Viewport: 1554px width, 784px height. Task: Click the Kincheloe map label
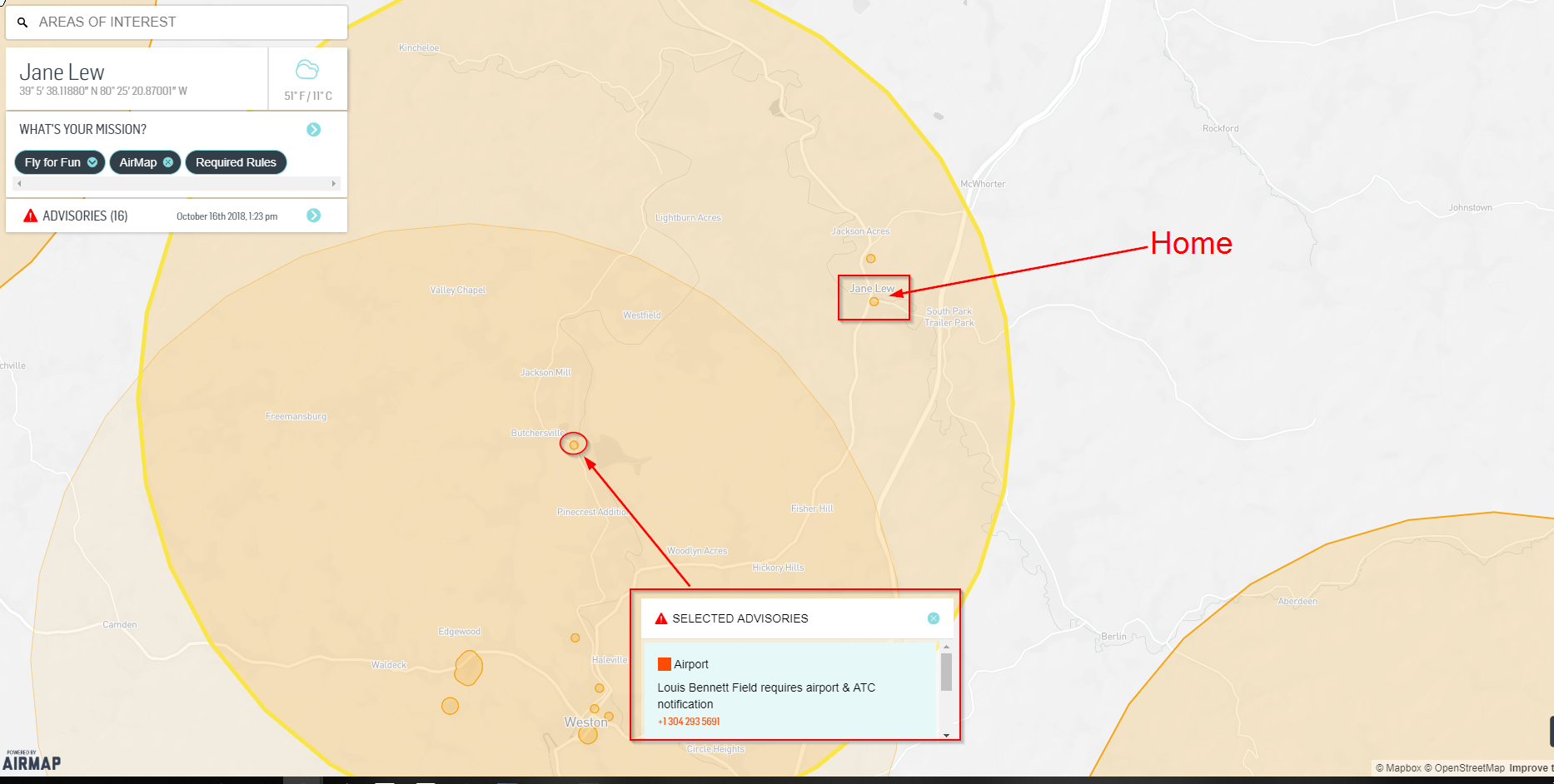coord(419,48)
